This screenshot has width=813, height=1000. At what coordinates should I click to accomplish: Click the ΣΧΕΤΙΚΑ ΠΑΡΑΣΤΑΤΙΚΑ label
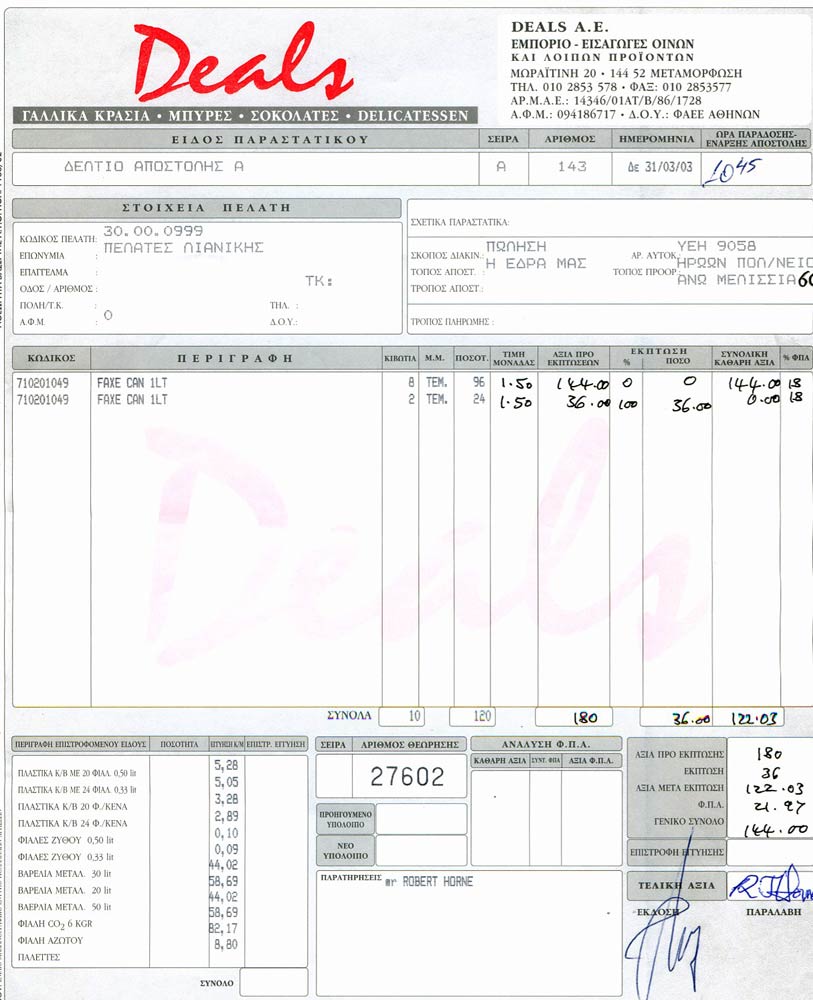[x=460, y=223]
